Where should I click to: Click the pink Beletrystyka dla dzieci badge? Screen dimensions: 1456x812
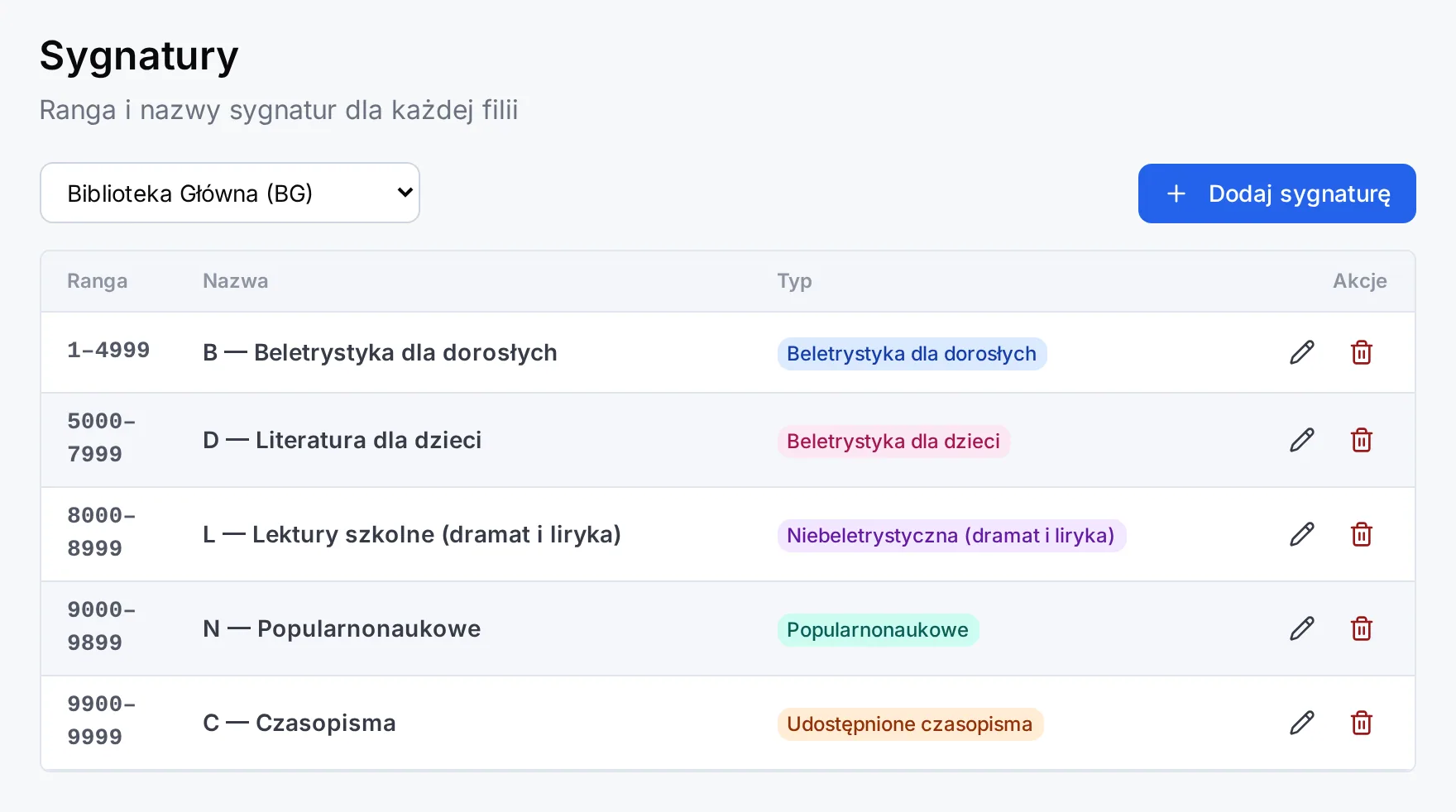click(893, 441)
